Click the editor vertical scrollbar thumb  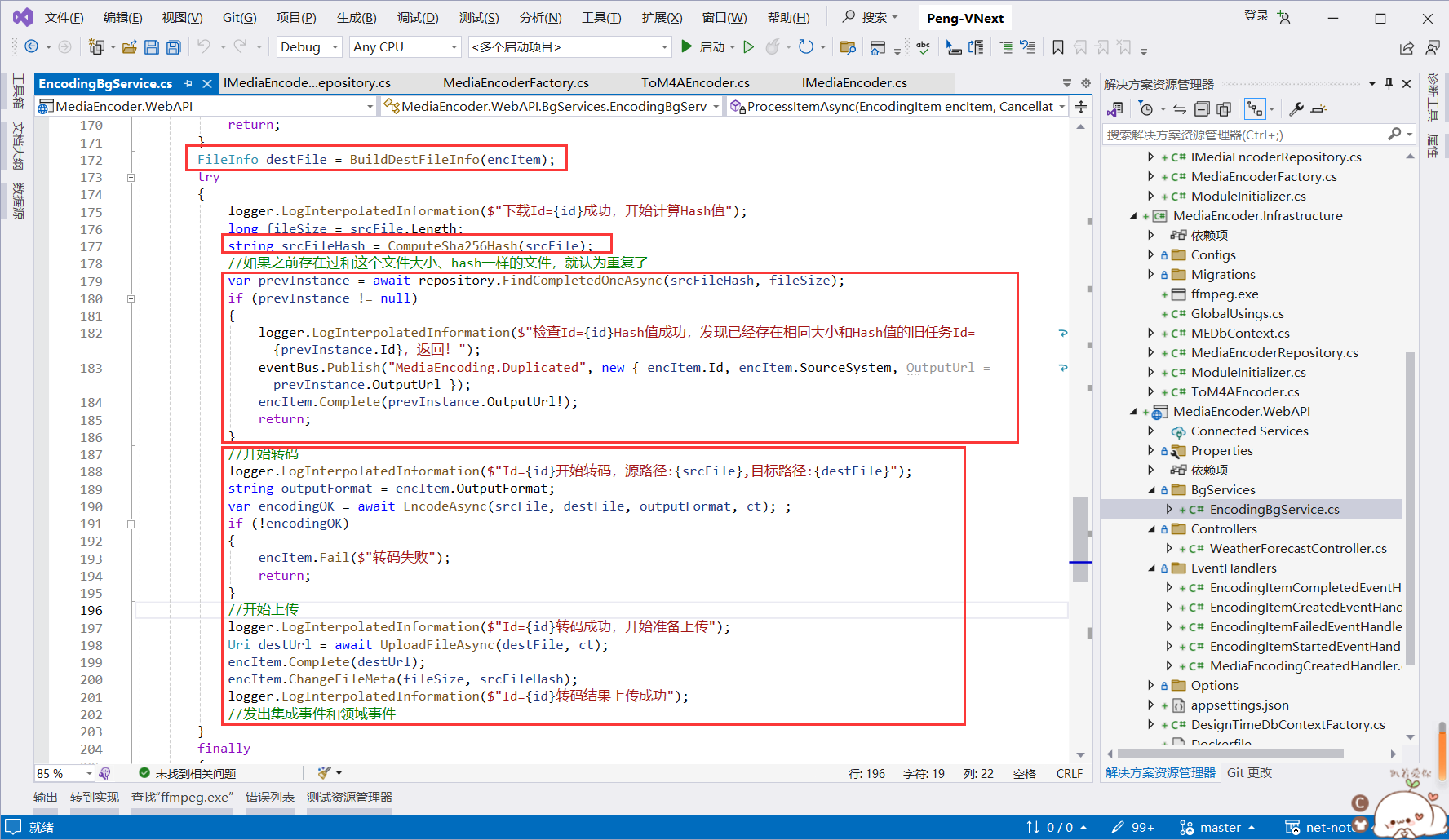1081,539
